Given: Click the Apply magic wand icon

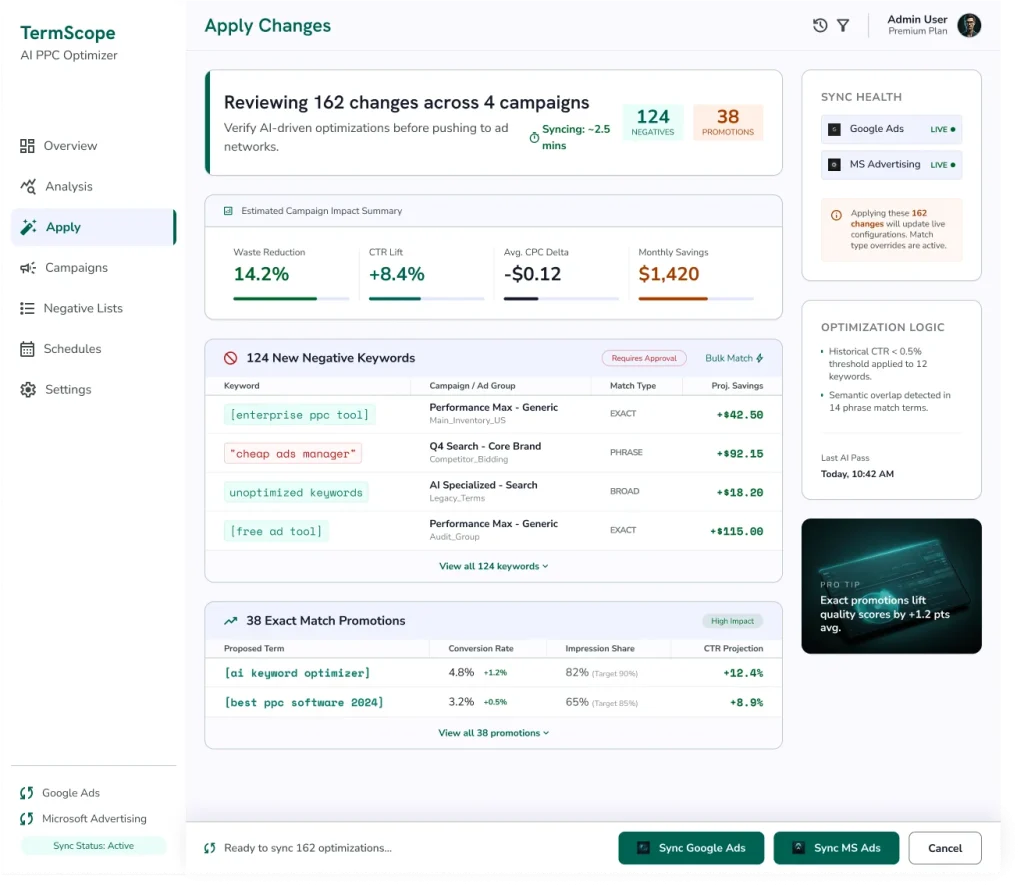Looking at the screenshot, I should pos(29,227).
